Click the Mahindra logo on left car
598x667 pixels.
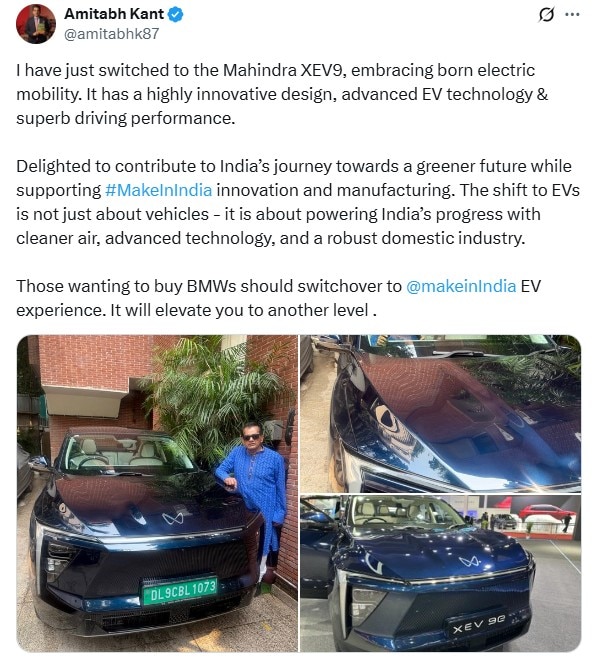173,518
